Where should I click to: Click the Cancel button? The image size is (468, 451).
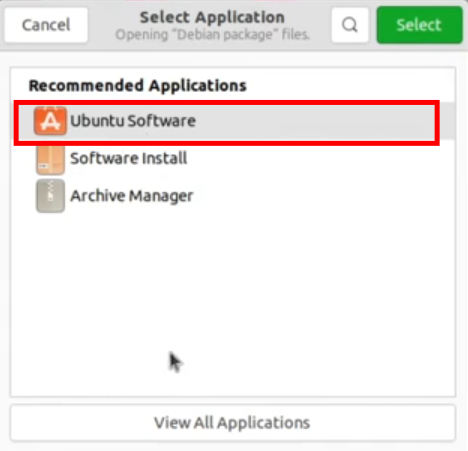tap(46, 25)
